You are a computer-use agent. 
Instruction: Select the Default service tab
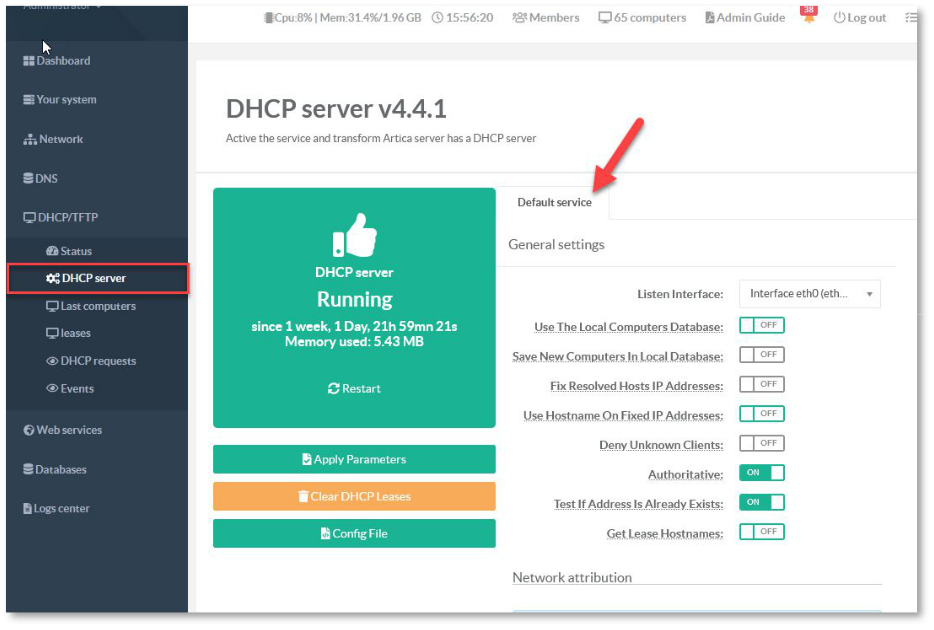coord(554,203)
